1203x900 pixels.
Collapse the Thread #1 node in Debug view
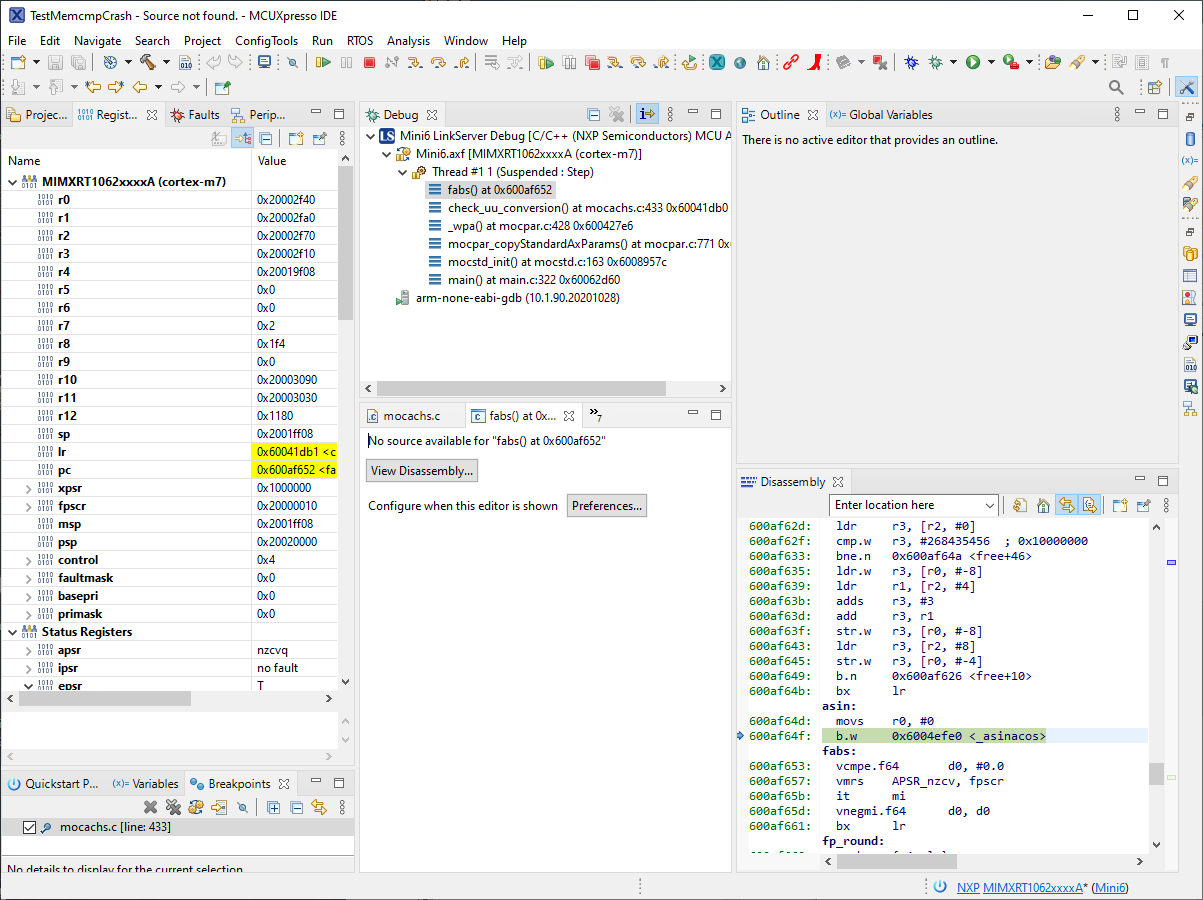(402, 171)
